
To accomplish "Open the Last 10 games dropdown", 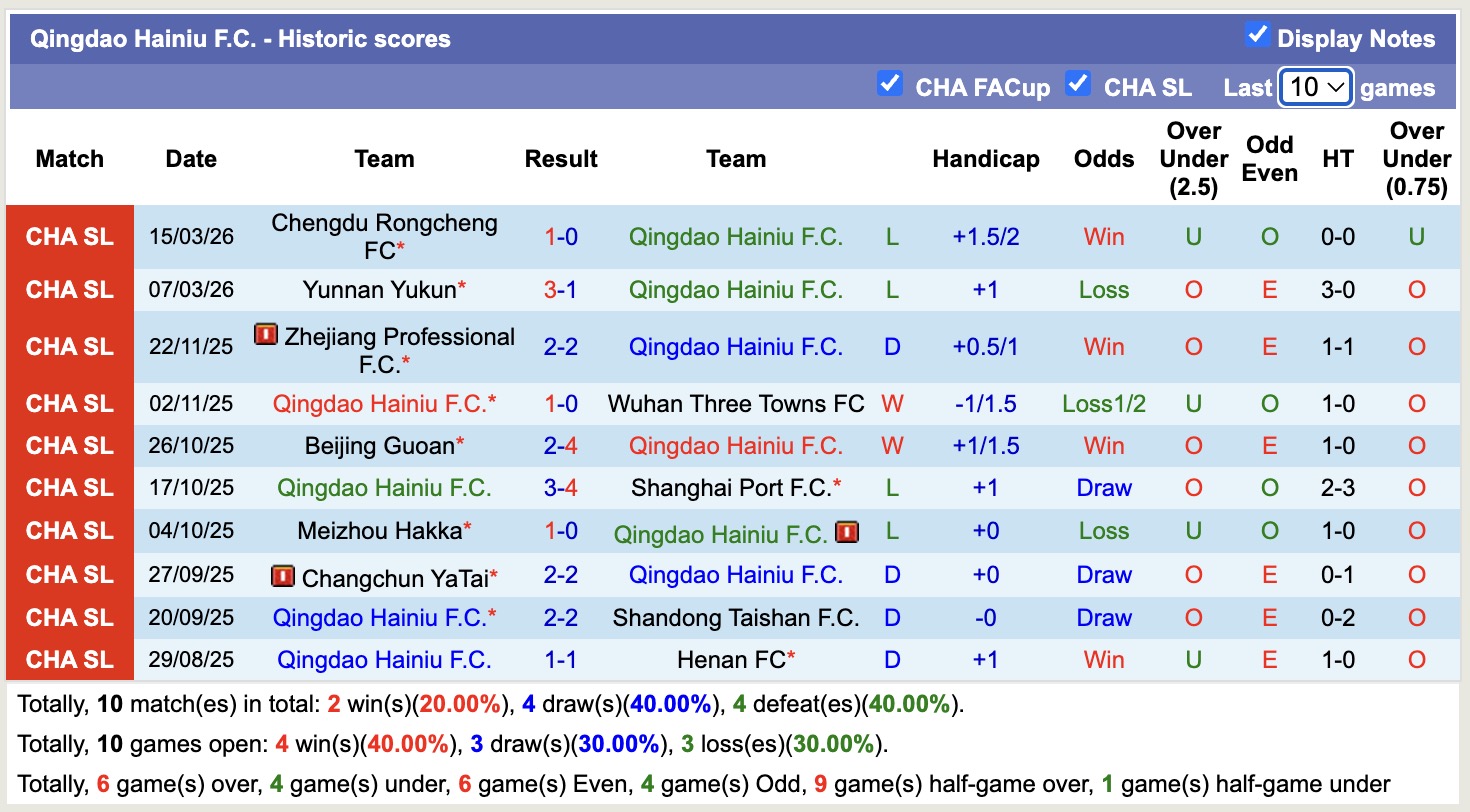I will (x=1316, y=88).
